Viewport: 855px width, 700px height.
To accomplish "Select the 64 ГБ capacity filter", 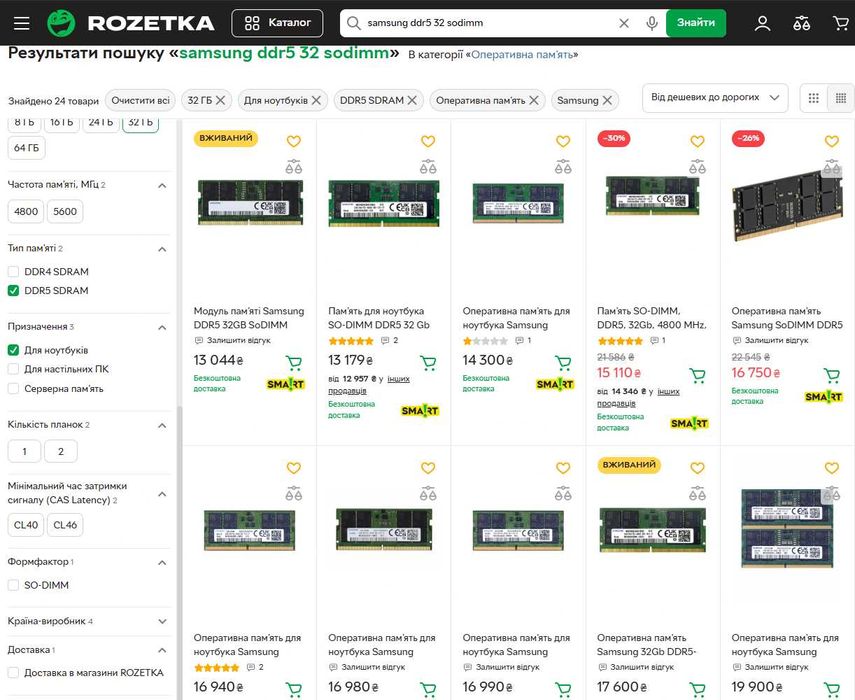I will (26, 148).
